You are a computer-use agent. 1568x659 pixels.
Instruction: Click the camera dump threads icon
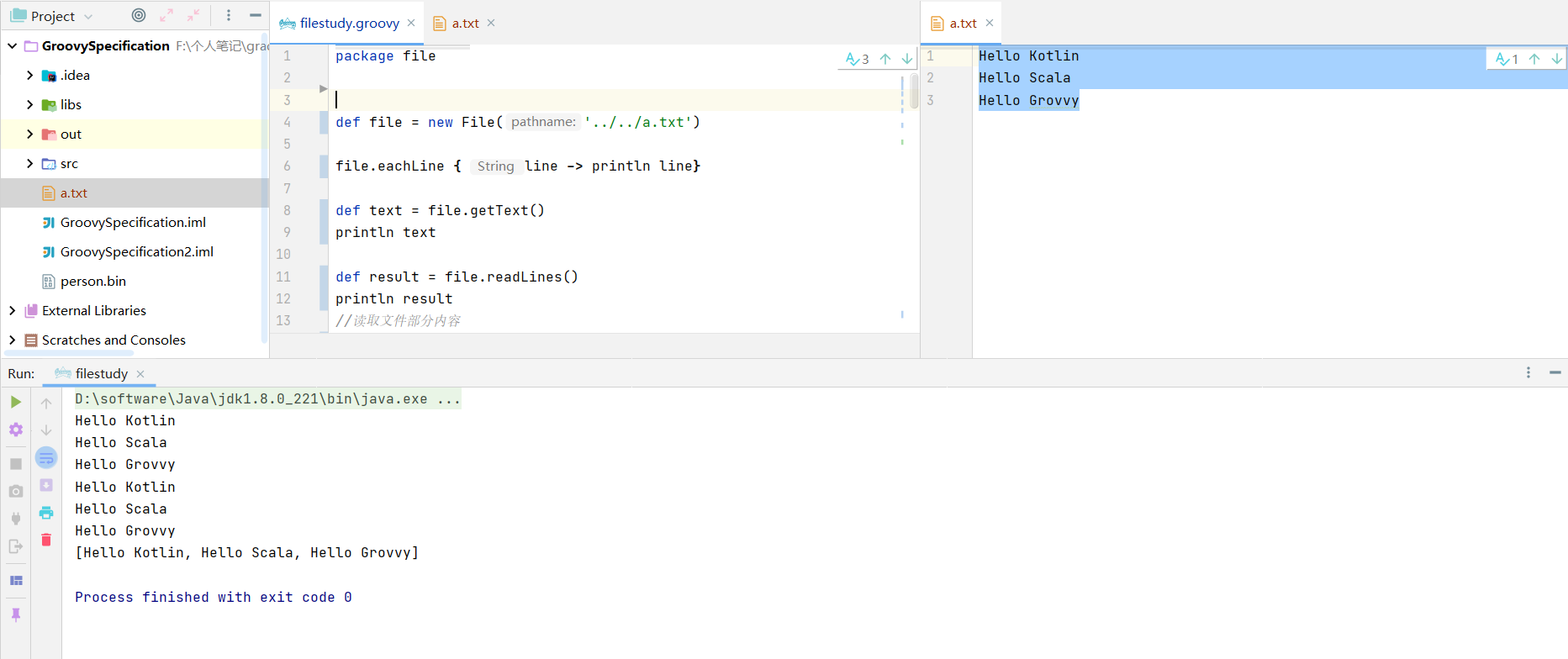(16, 491)
